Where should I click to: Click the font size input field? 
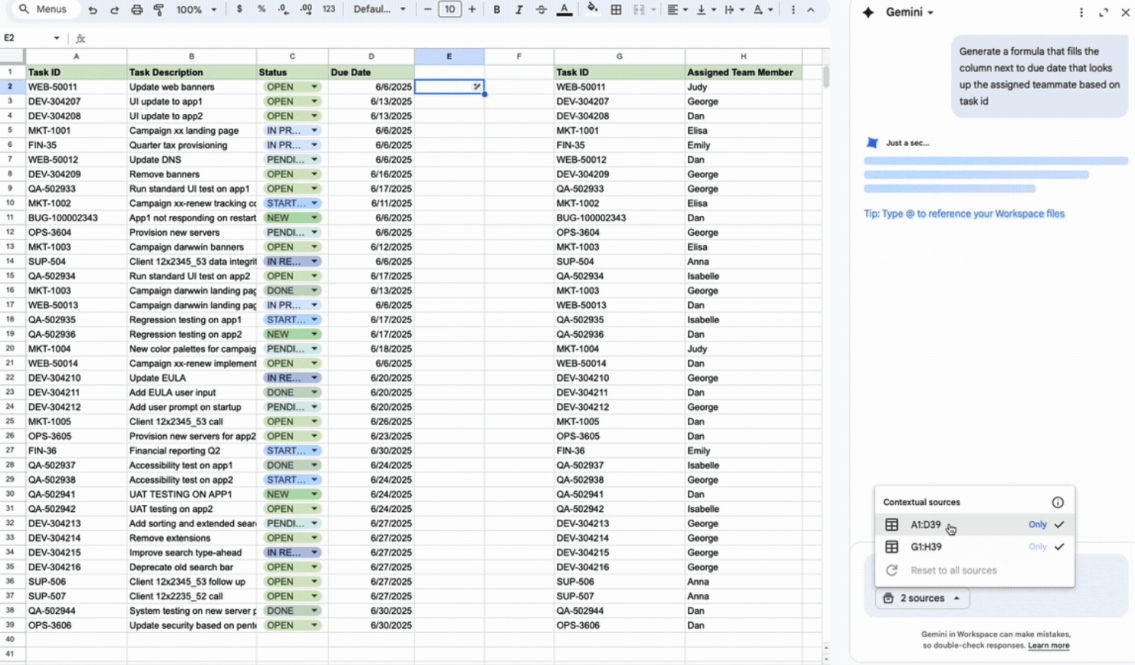pos(450,10)
